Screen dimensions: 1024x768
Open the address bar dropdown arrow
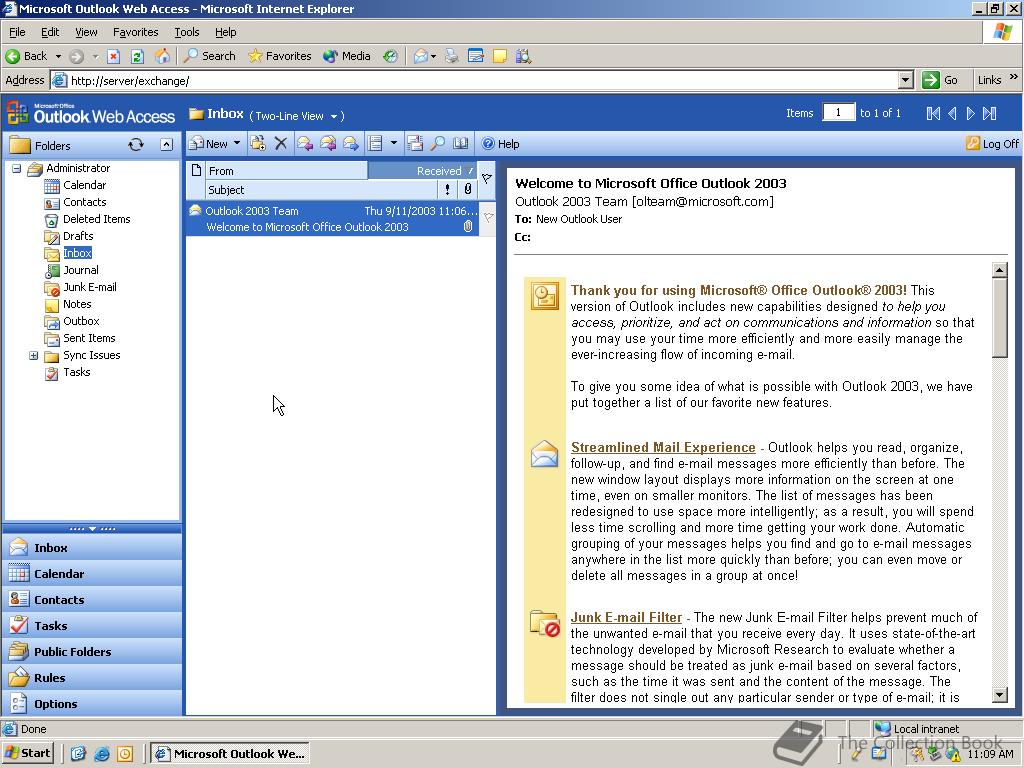905,80
